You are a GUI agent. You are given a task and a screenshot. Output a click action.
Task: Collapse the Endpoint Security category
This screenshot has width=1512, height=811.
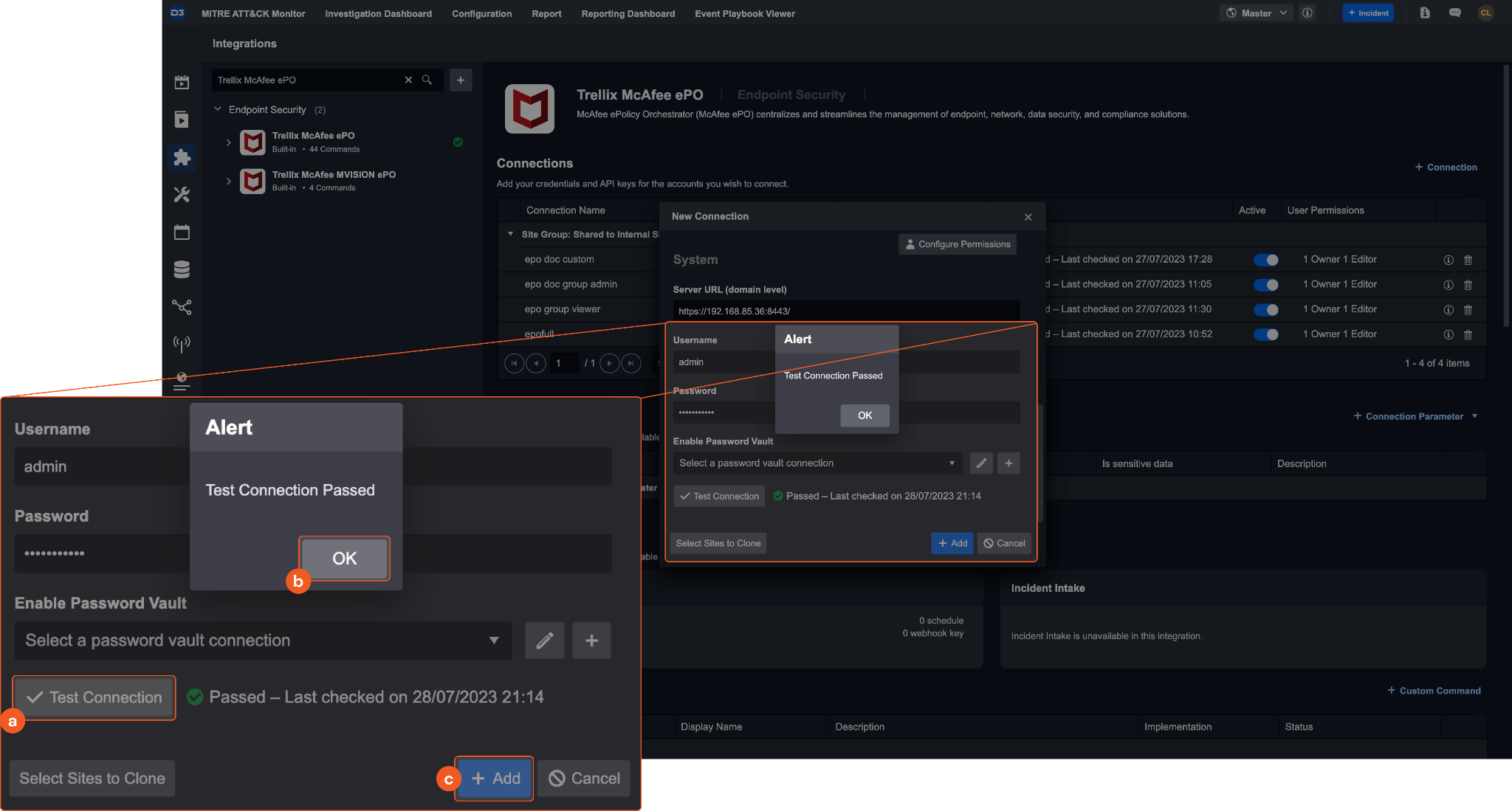pyautogui.click(x=218, y=109)
